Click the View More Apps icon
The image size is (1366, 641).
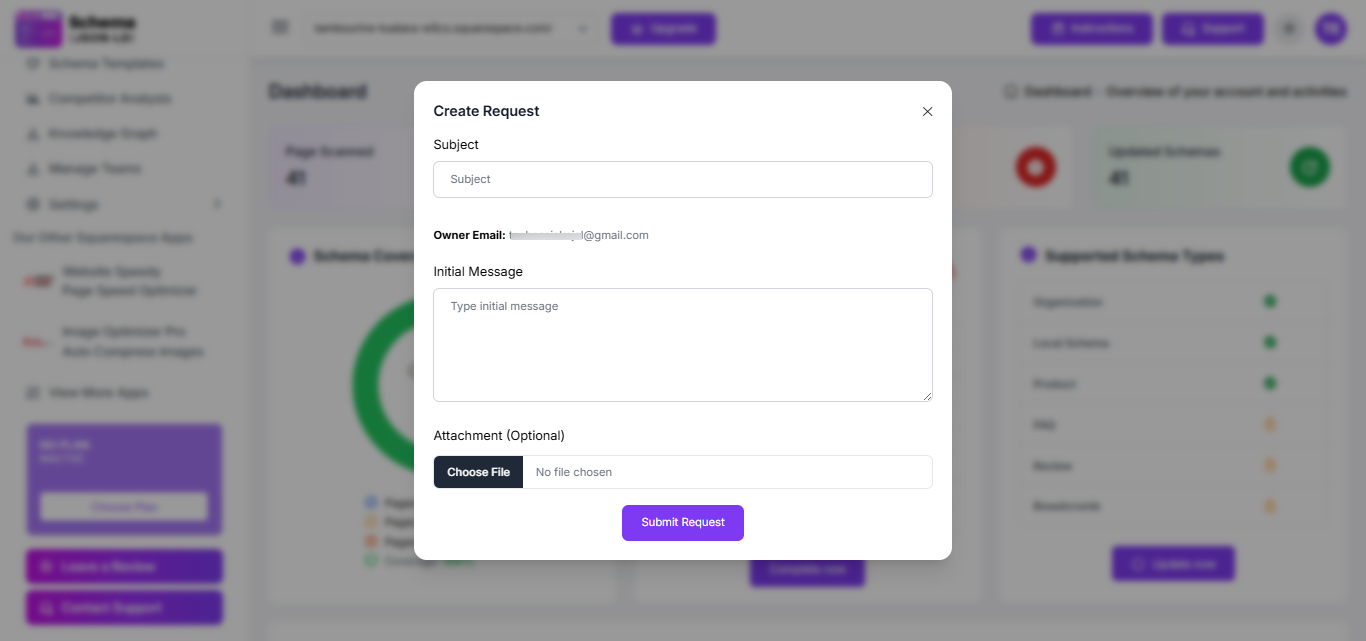coord(34,393)
